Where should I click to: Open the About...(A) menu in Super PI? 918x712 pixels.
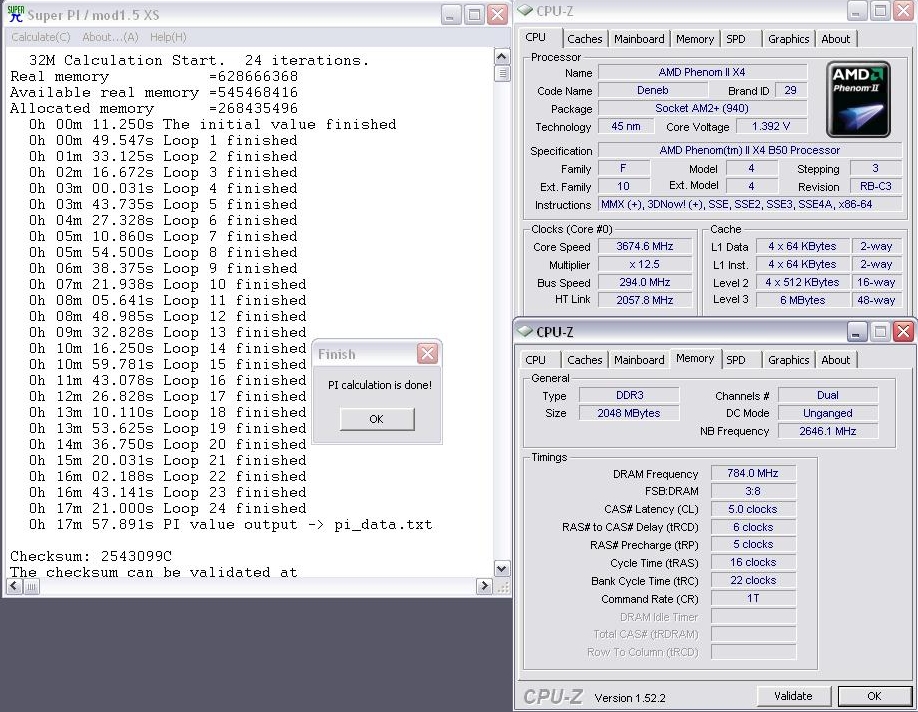(x=110, y=37)
